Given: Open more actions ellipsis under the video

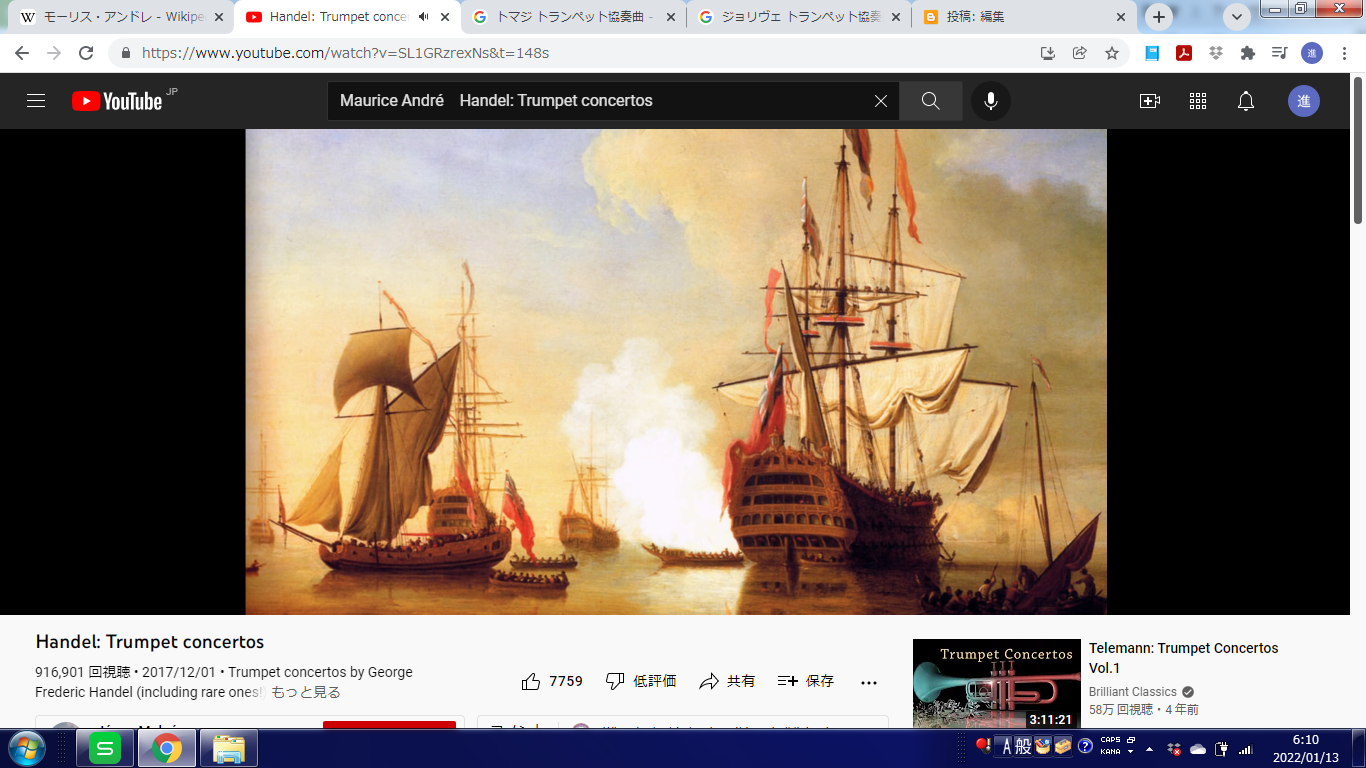Looking at the screenshot, I should pyautogui.click(x=869, y=682).
